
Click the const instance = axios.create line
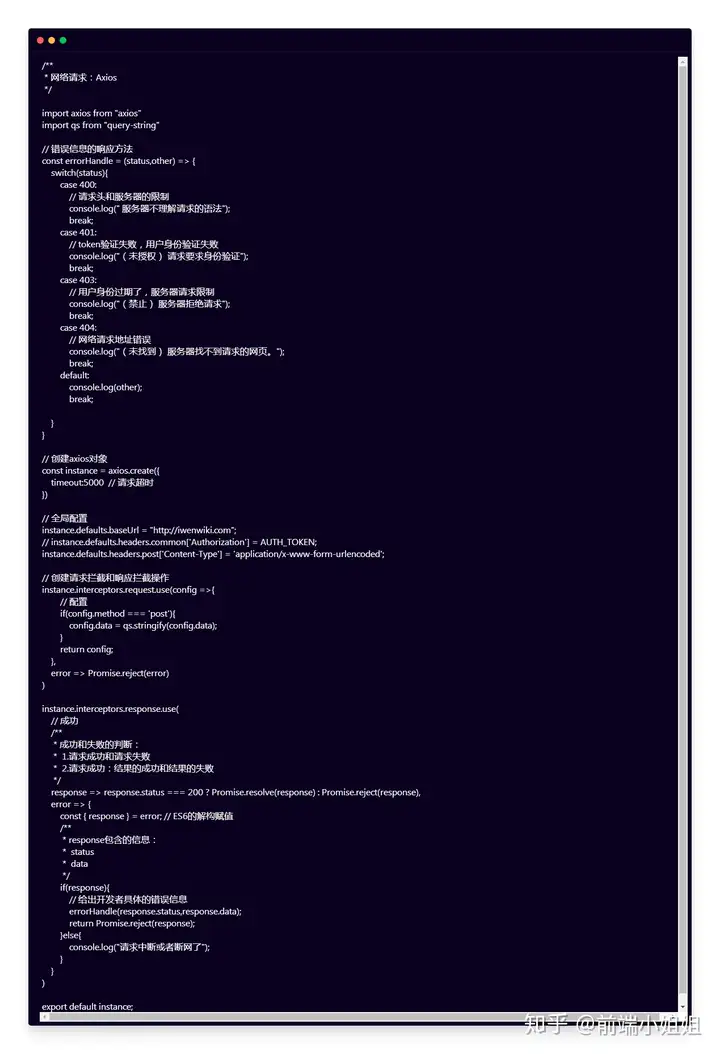[x=101, y=471]
